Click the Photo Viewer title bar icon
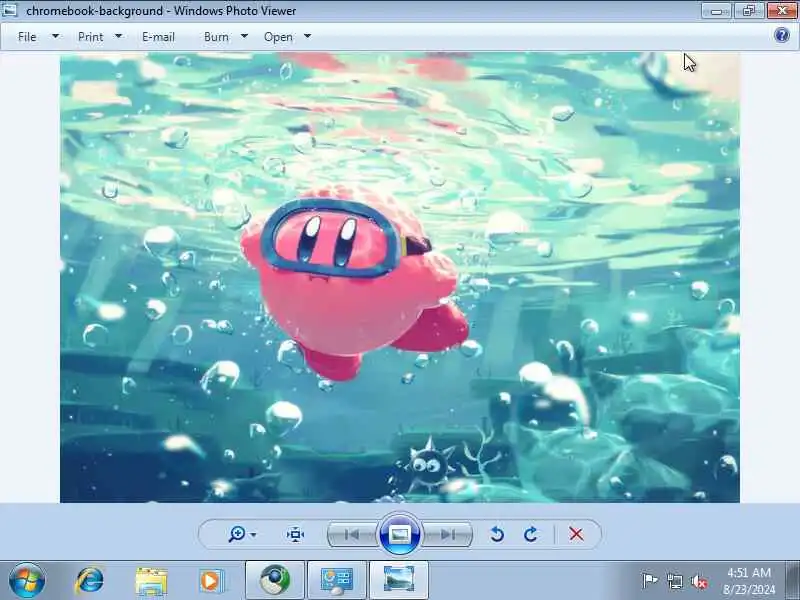 point(10,10)
